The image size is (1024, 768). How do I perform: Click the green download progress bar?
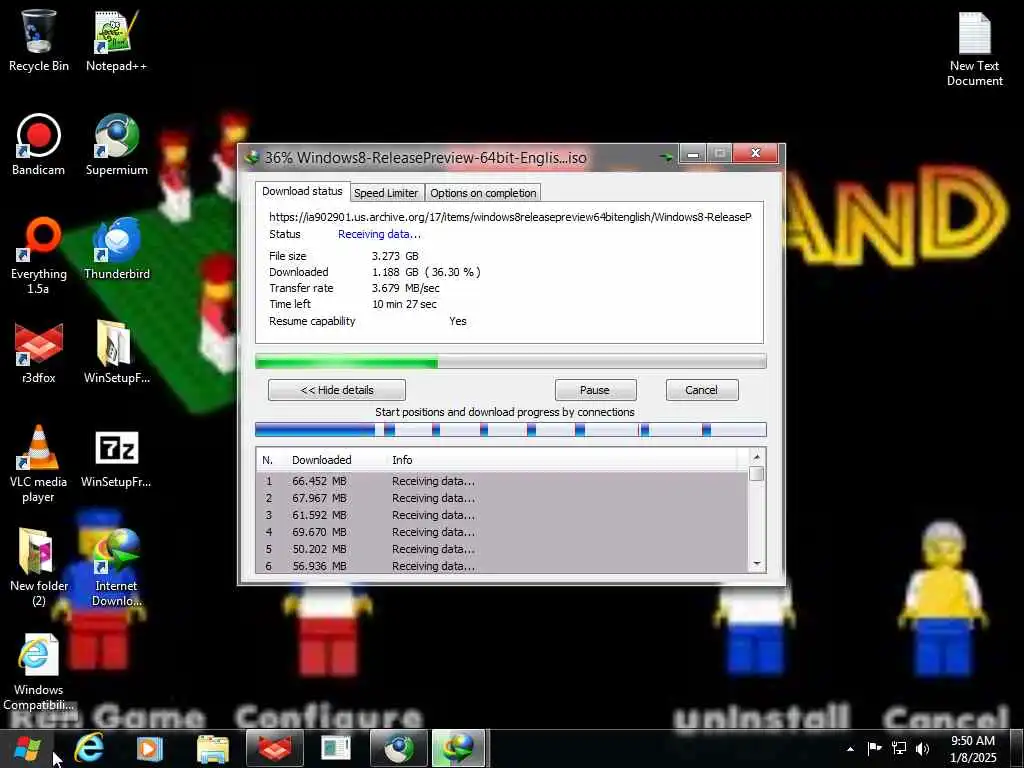511,361
